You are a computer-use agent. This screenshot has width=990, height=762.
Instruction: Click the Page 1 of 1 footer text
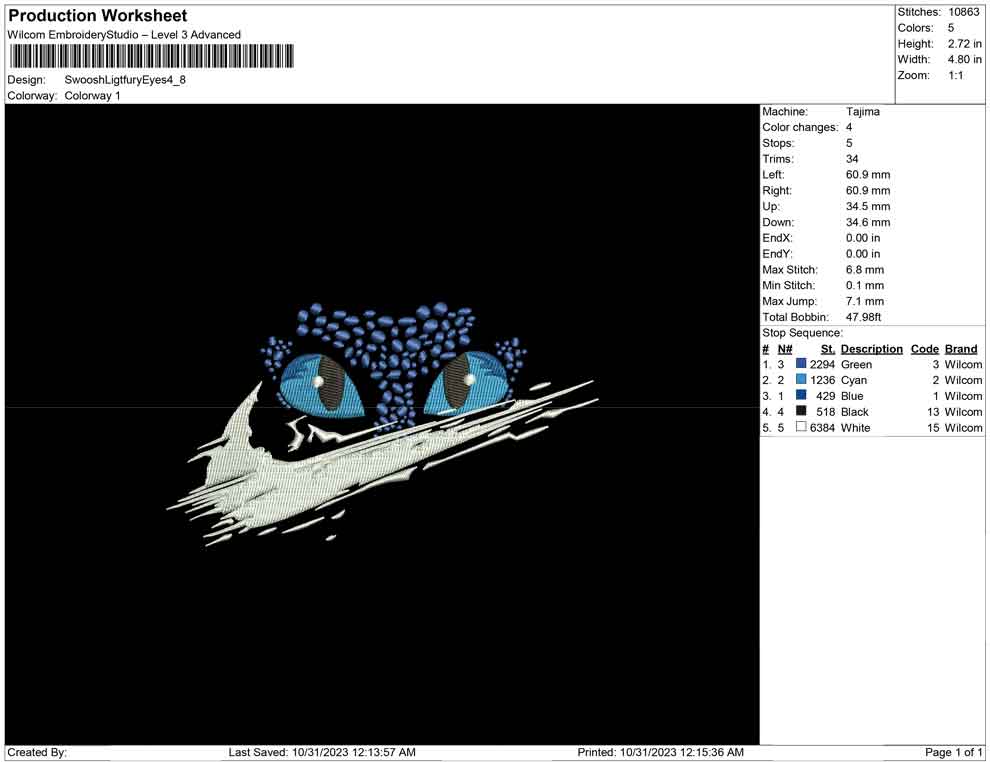pos(954,752)
